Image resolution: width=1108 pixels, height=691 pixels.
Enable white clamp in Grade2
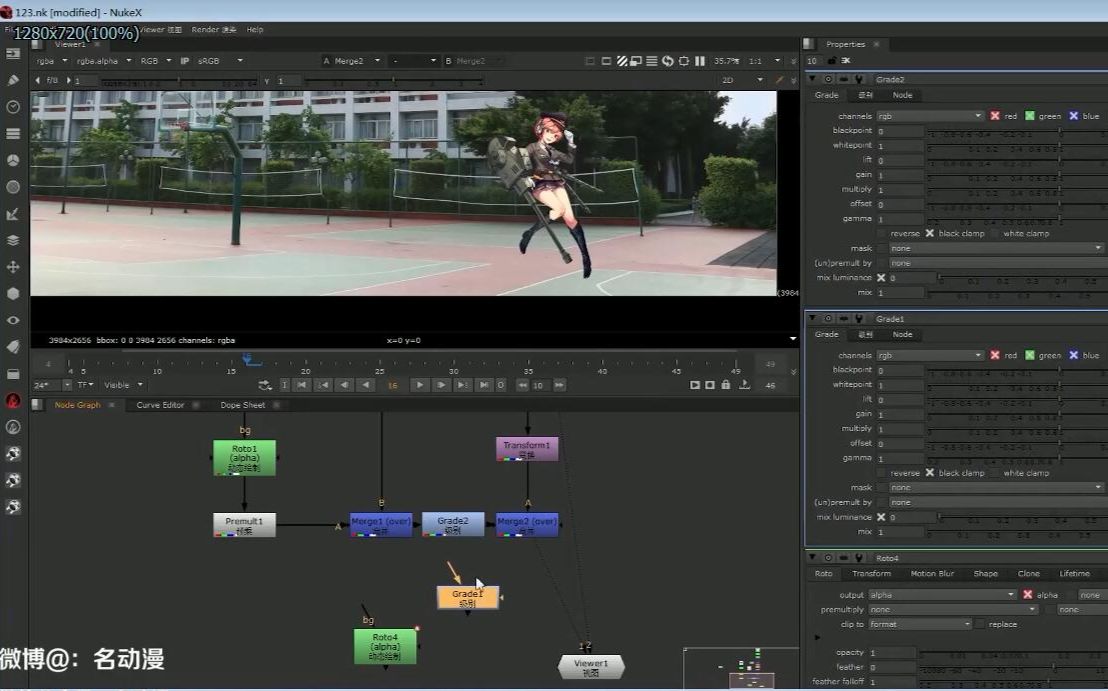point(995,233)
